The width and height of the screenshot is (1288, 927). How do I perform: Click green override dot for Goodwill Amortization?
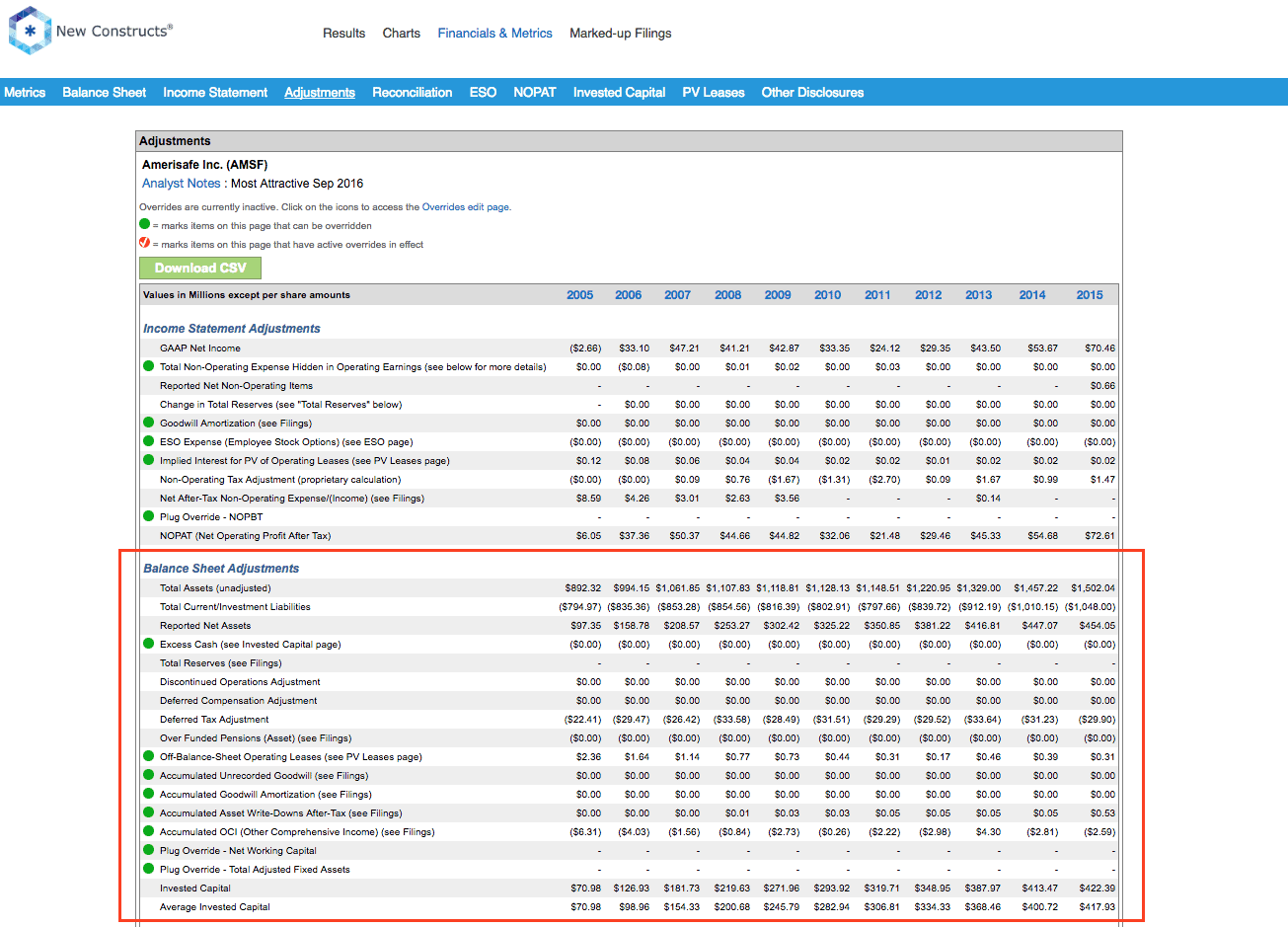pyautogui.click(x=149, y=423)
